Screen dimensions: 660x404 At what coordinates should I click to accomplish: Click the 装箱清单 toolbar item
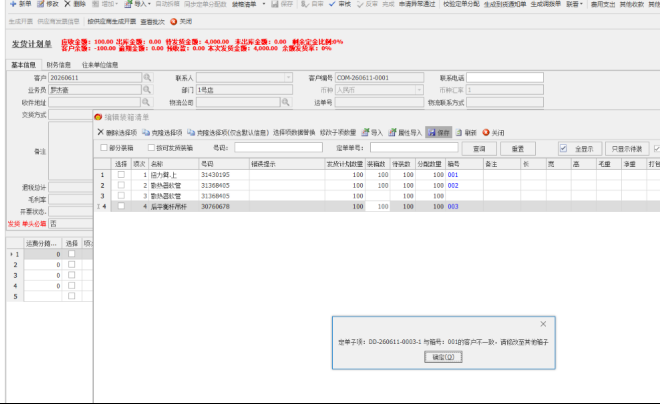click(x=244, y=4)
